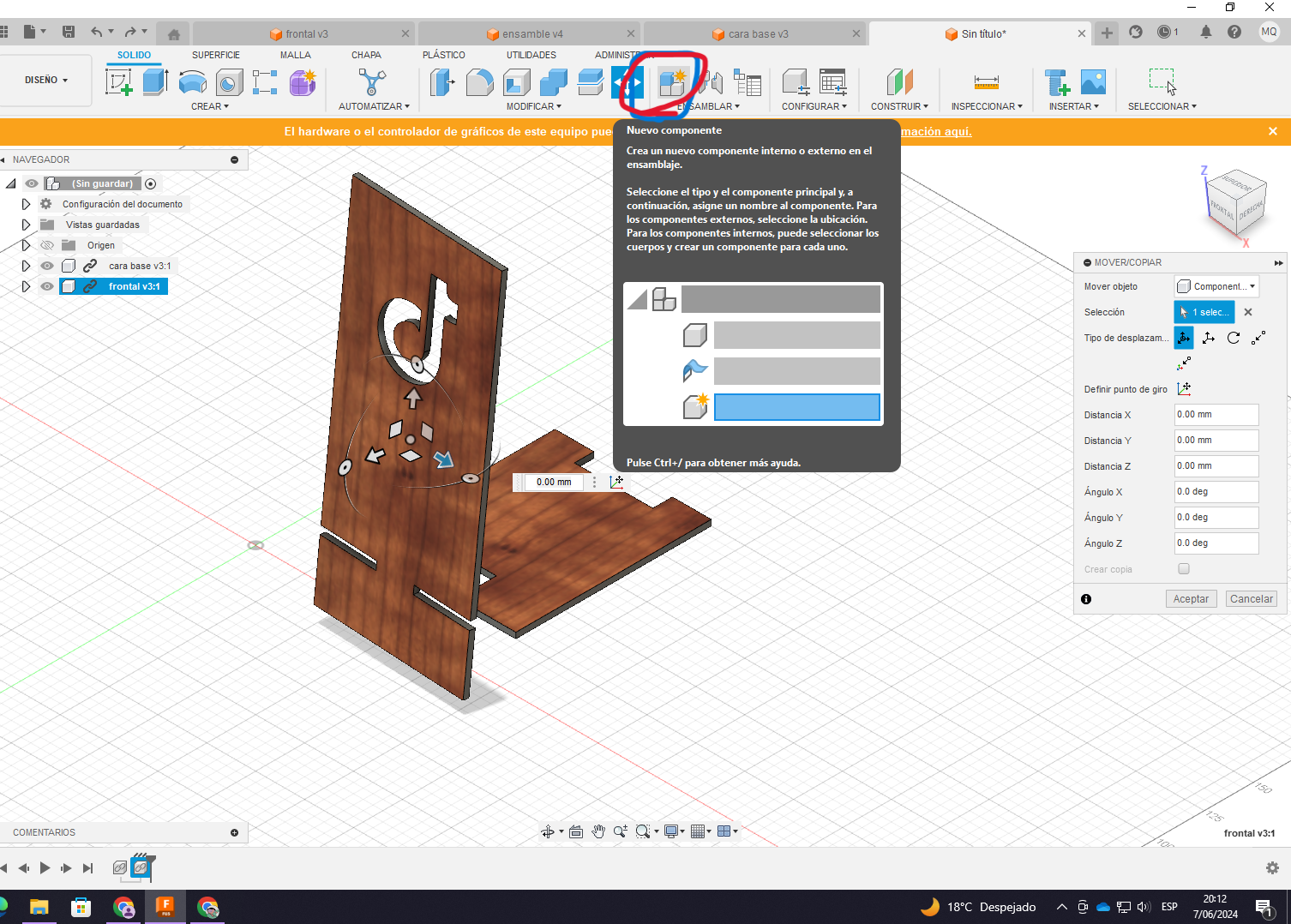Switch to the ensamble v4 document tab
1291x924 pixels.
click(530, 34)
